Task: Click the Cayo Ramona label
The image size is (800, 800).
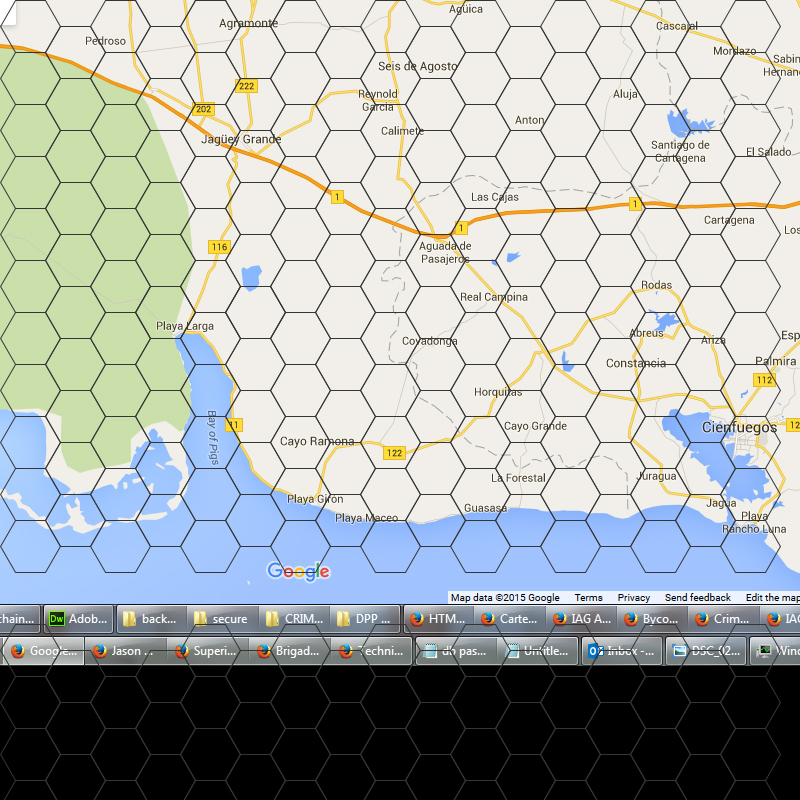Action: coord(317,441)
